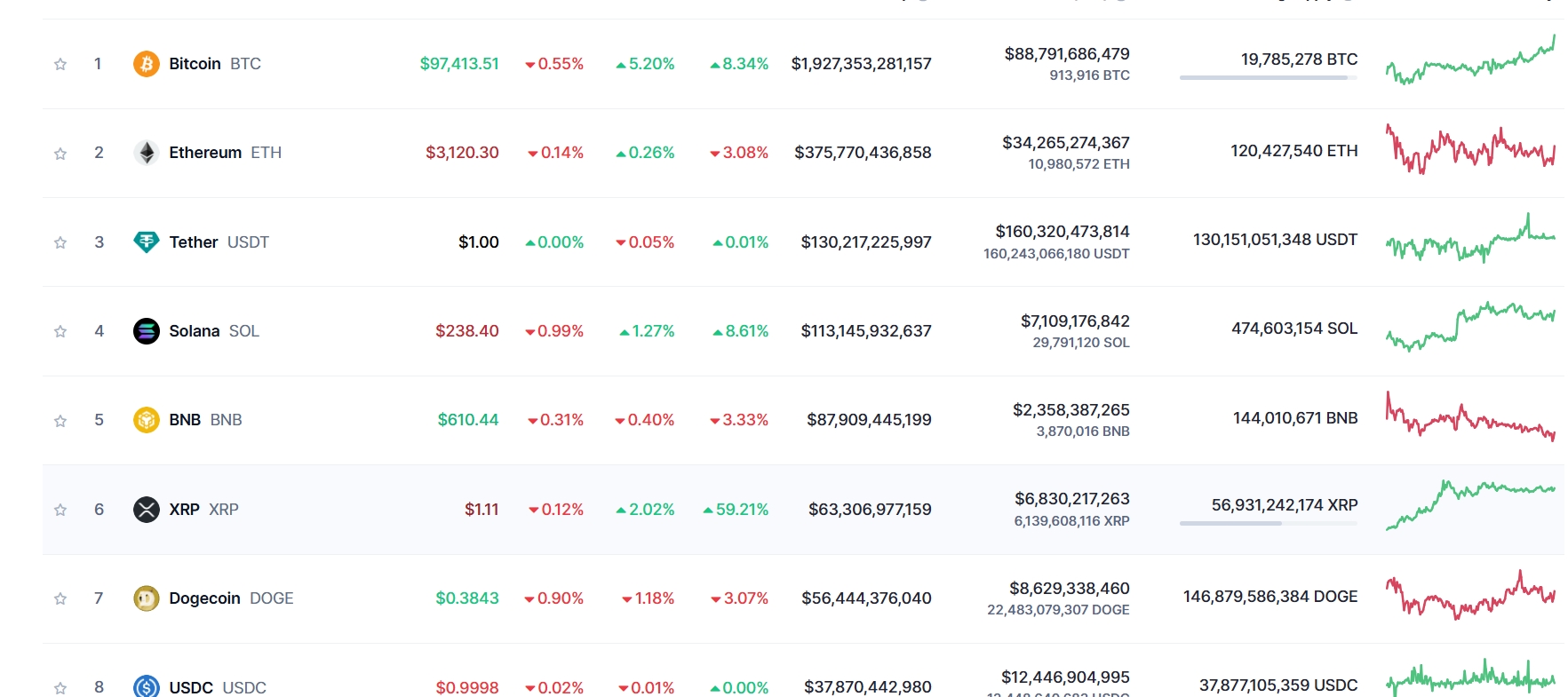This screenshot has width=1568, height=697.
Task: Add Solana to watchlist via star
Action: click(60, 331)
